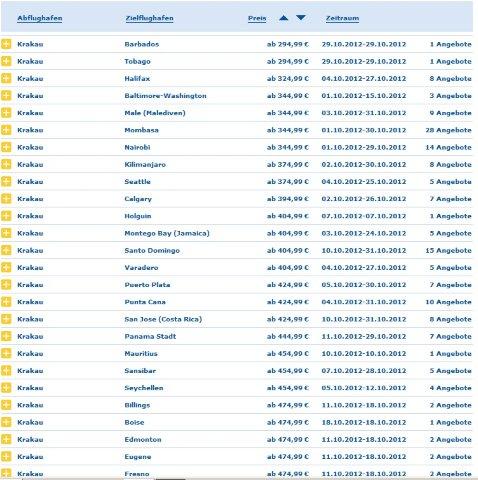478x480 pixels.
Task: Click the yellow plus icon beside Mombasa
Action: pos(6,130)
